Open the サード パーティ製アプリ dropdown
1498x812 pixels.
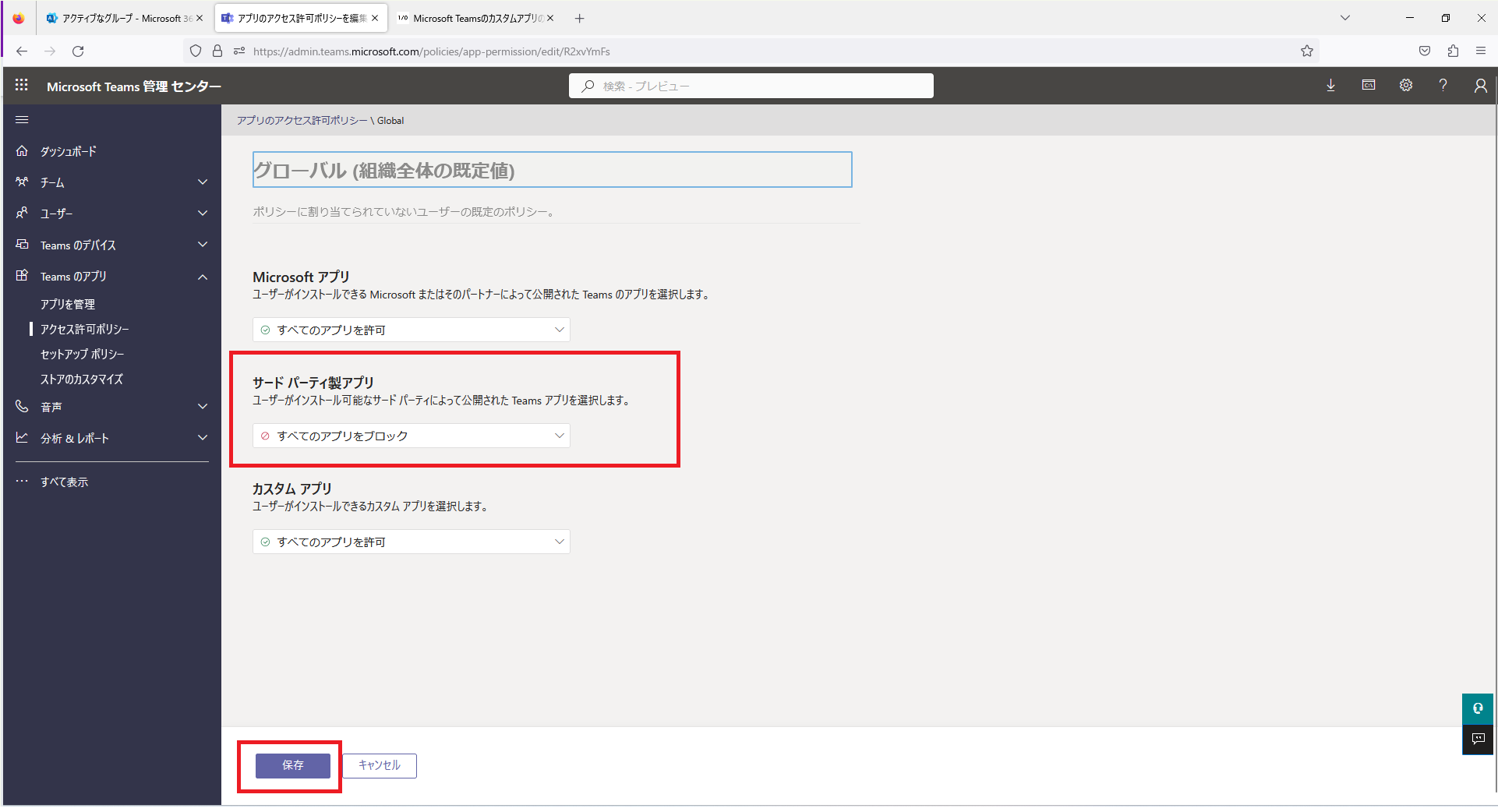[x=412, y=436]
